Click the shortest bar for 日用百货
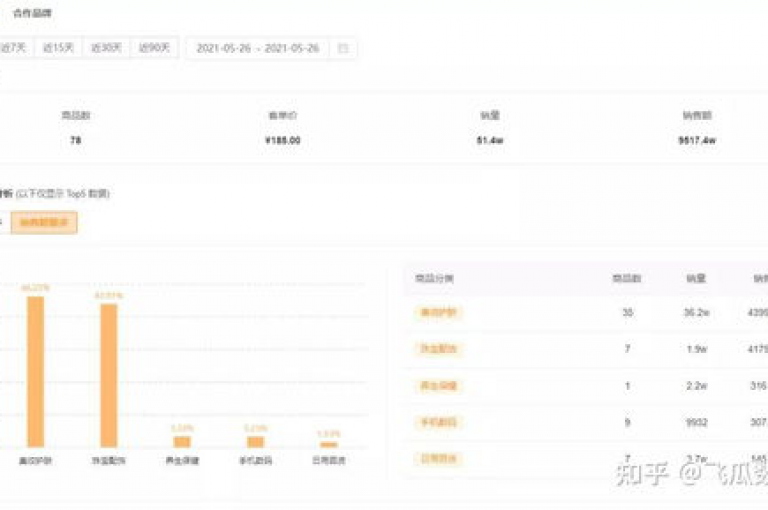 coord(329,445)
